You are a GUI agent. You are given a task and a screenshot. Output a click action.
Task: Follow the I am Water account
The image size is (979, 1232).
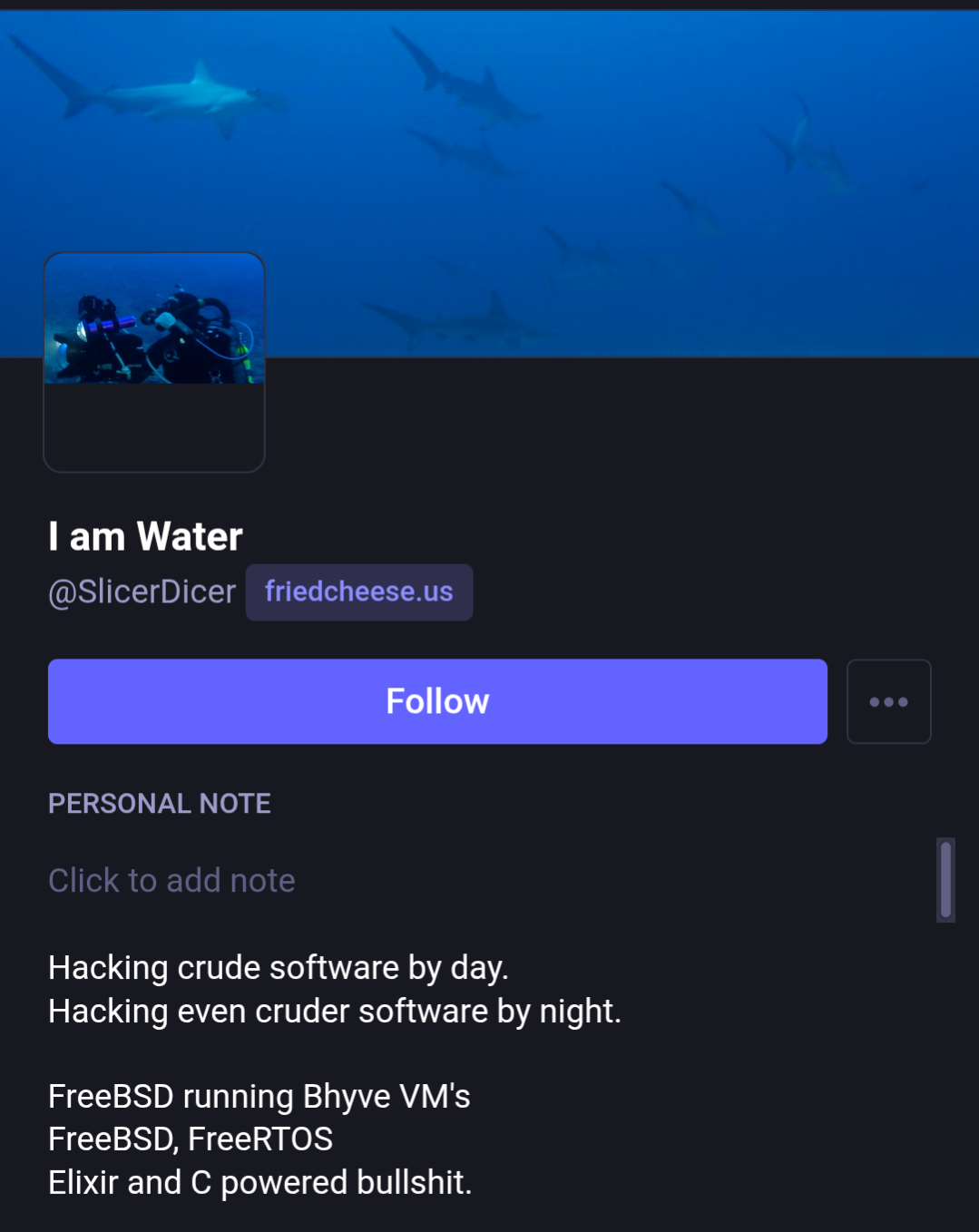click(x=437, y=701)
